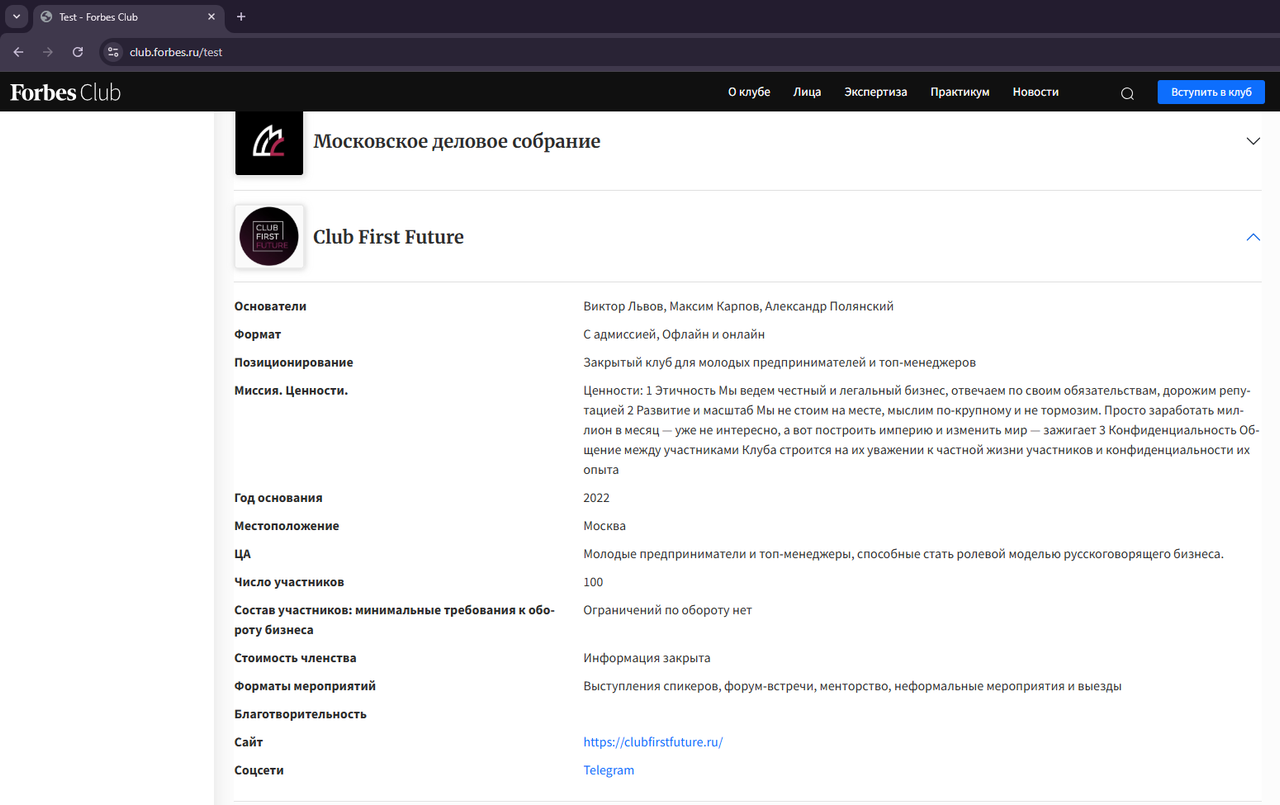
Task: Click the search magnifier icon
Action: (1127, 93)
